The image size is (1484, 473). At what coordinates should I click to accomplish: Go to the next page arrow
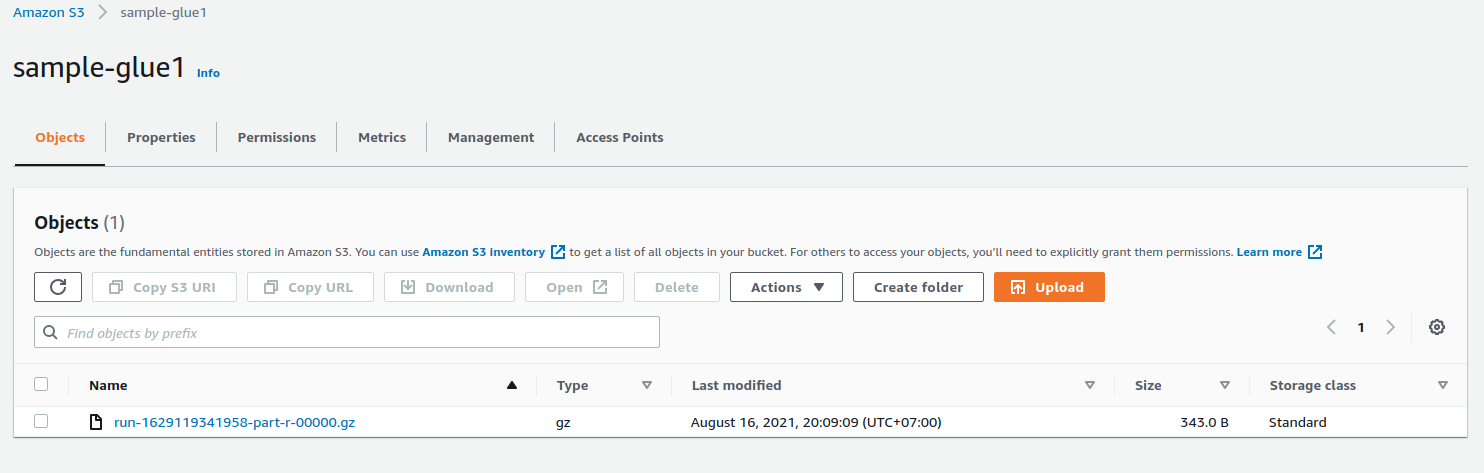[x=1390, y=327]
